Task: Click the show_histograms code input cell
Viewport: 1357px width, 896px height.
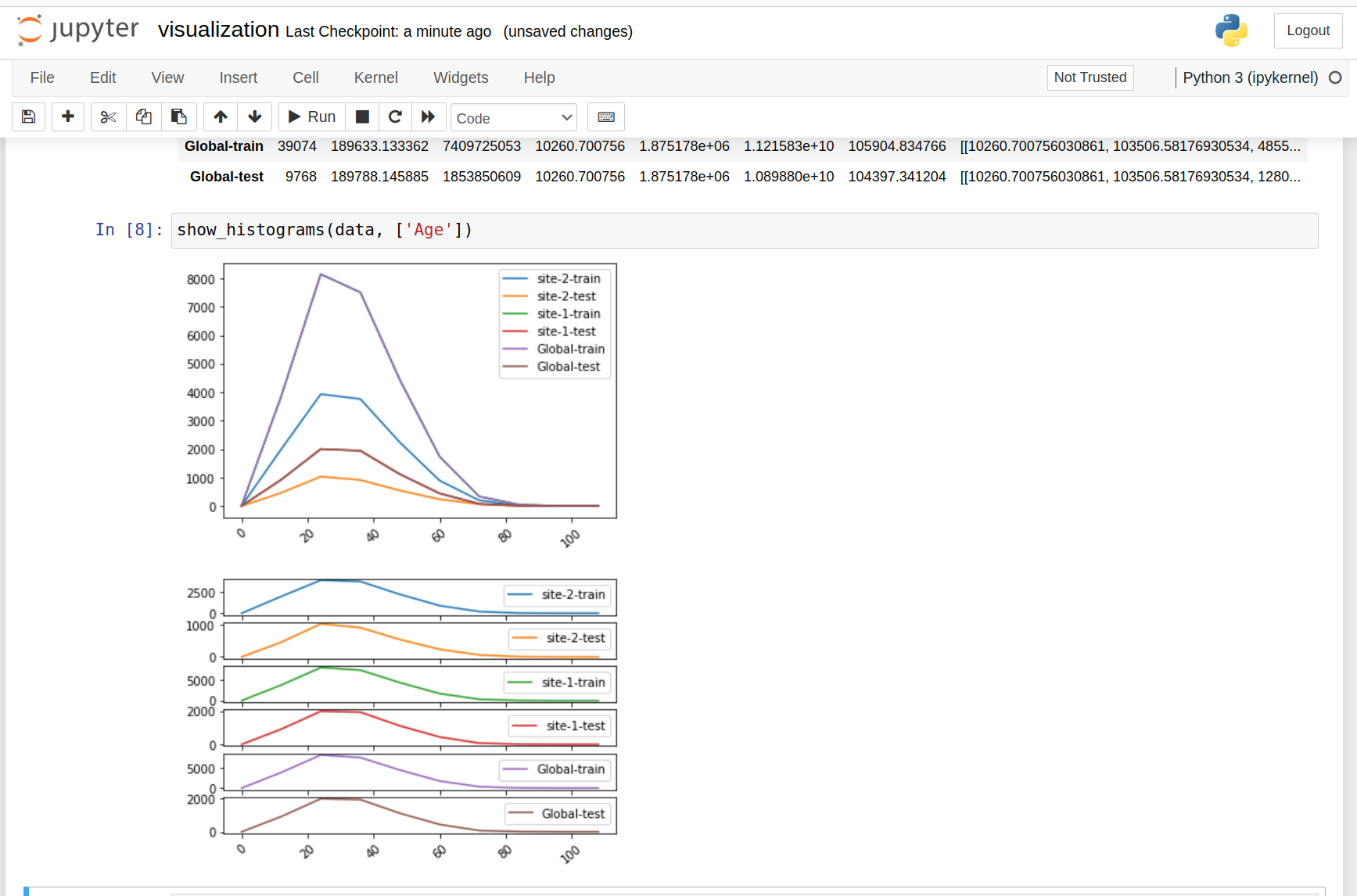Action: (745, 231)
